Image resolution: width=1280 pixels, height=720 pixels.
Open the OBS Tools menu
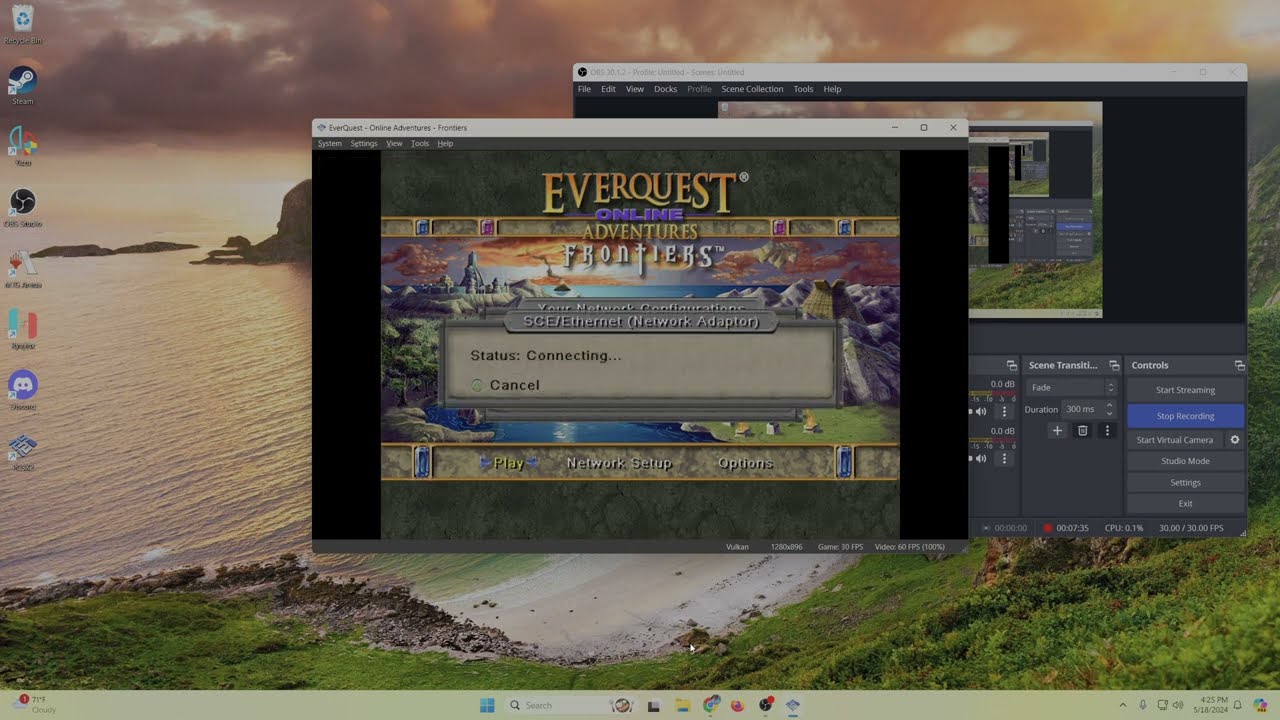[803, 89]
